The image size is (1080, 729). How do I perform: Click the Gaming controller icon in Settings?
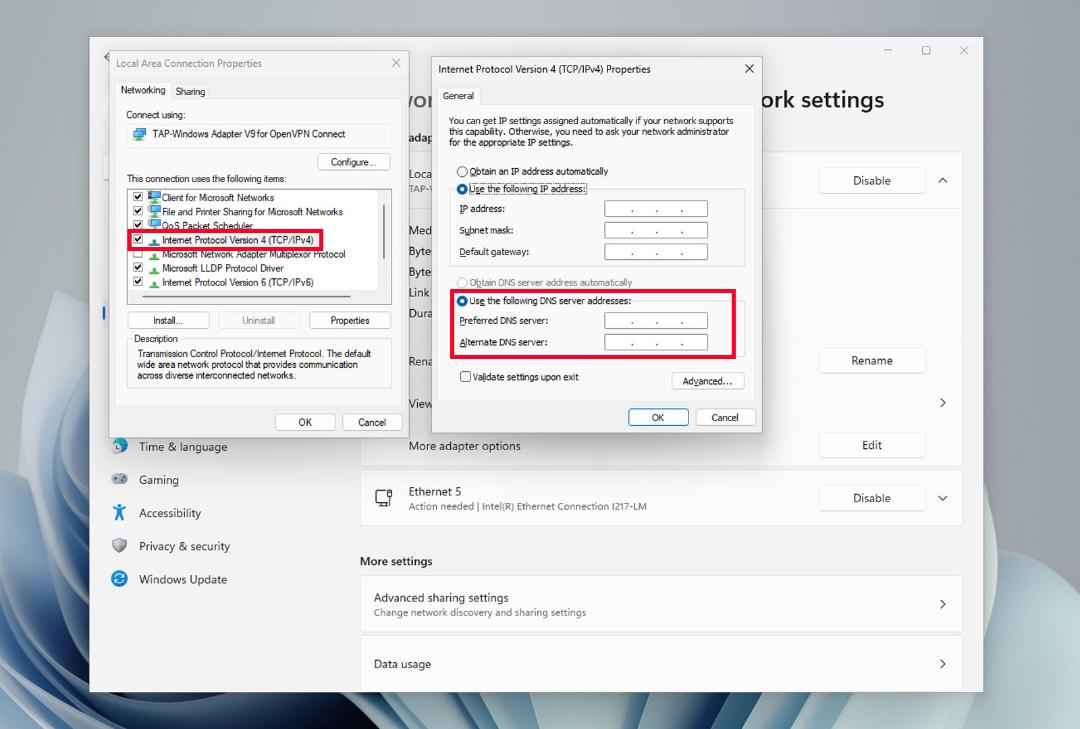[x=119, y=479]
